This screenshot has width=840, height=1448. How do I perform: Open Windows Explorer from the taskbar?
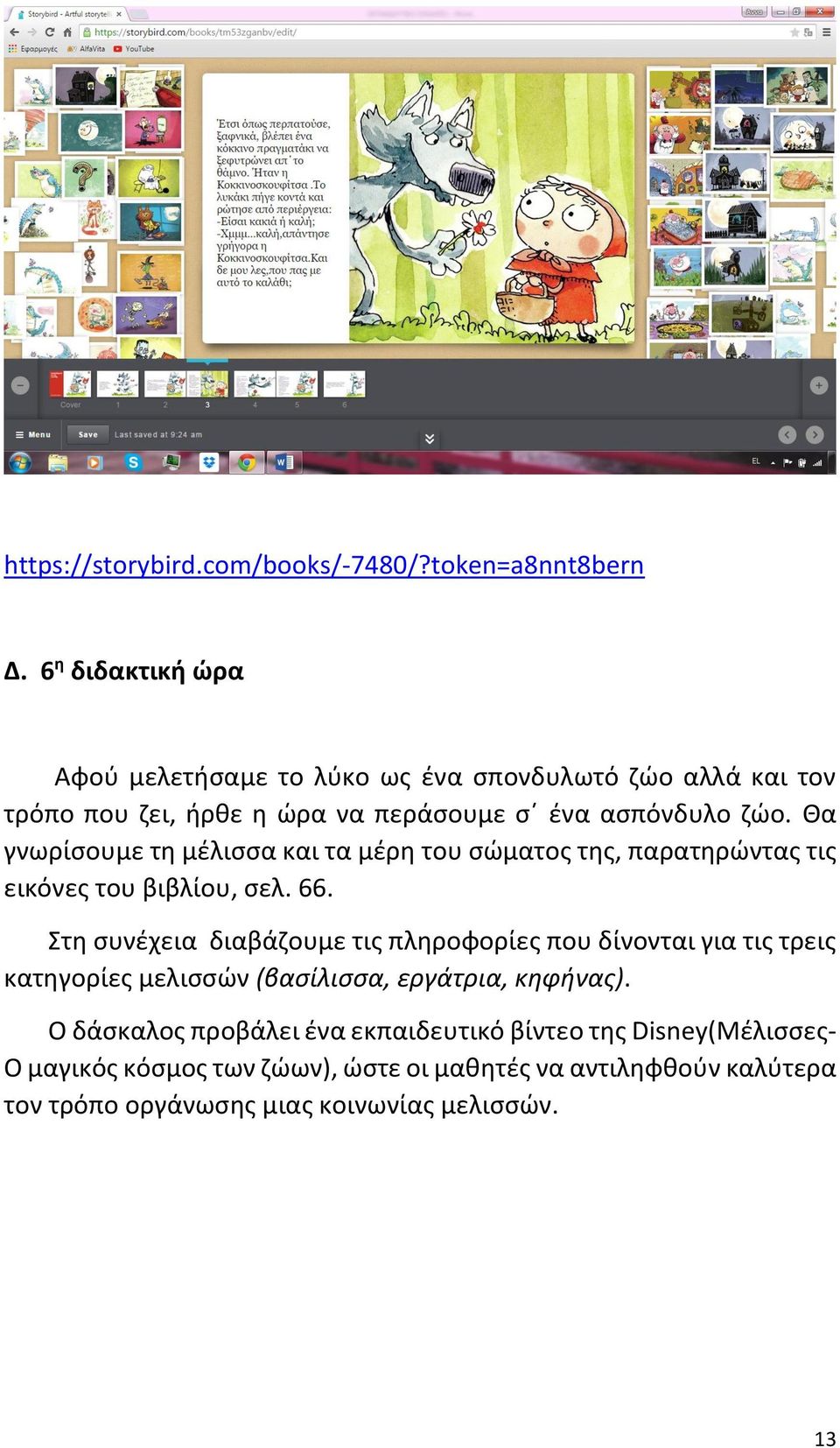point(58,462)
